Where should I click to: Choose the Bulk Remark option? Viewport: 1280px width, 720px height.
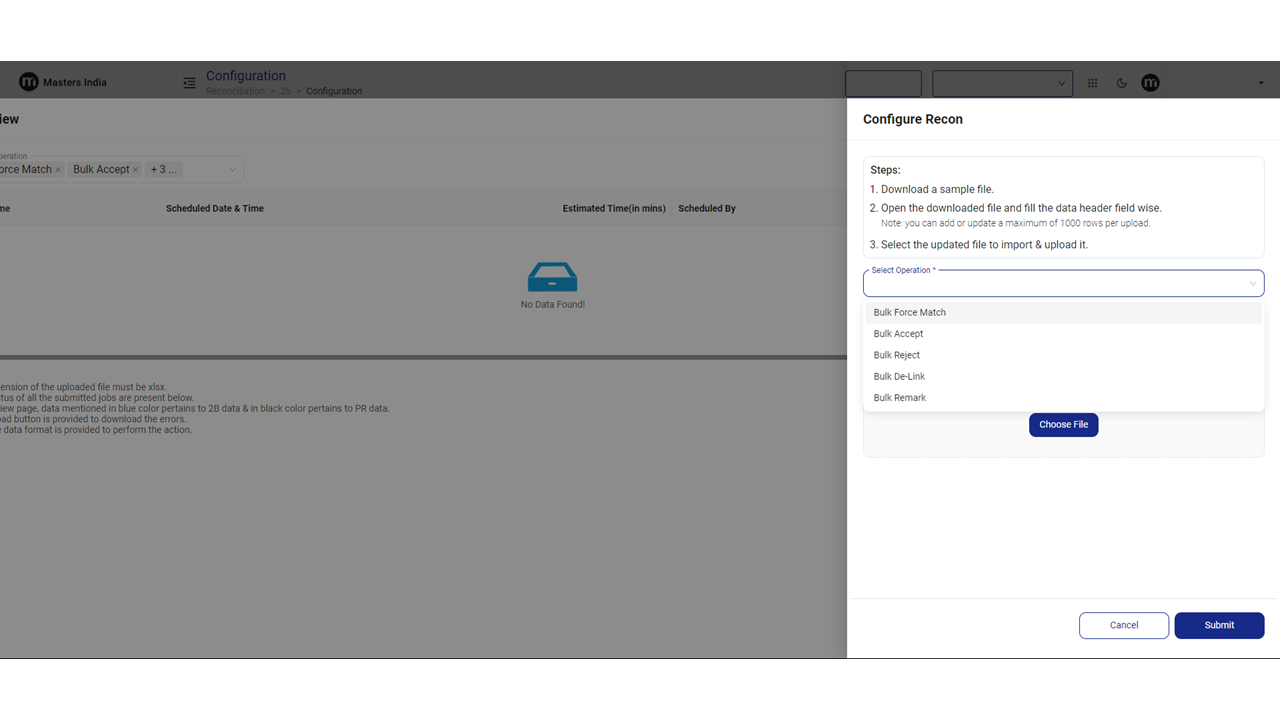point(899,398)
